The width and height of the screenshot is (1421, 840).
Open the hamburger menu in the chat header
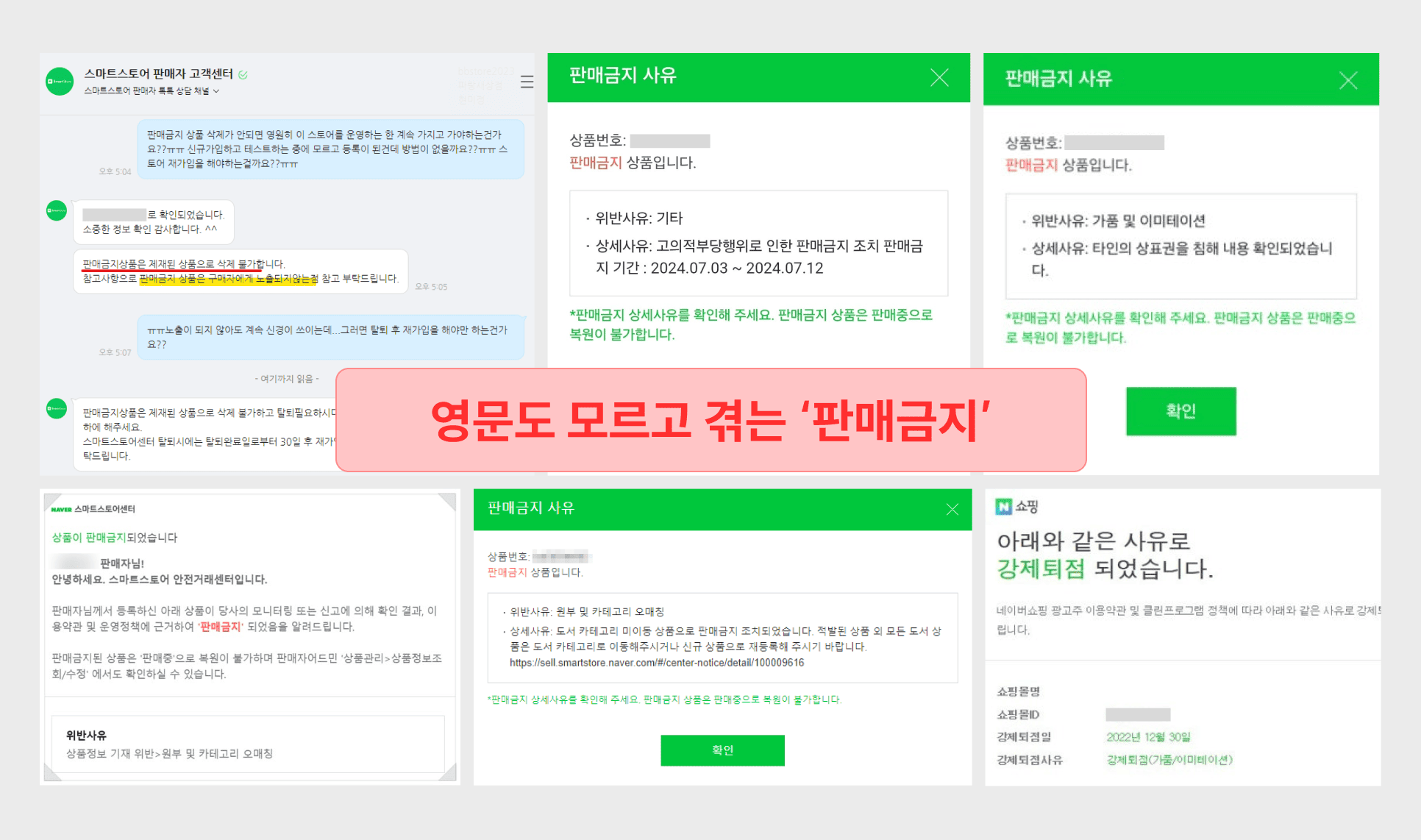[527, 82]
